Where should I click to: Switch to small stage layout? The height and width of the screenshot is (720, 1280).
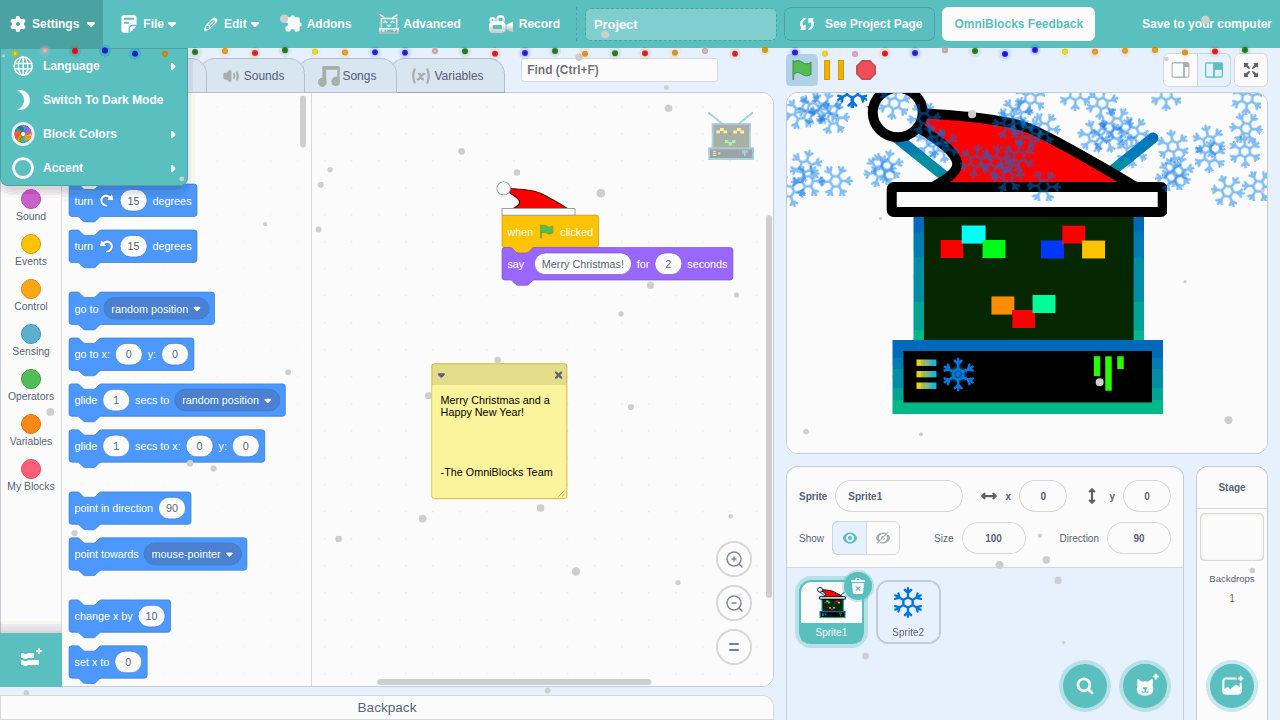pos(1180,70)
